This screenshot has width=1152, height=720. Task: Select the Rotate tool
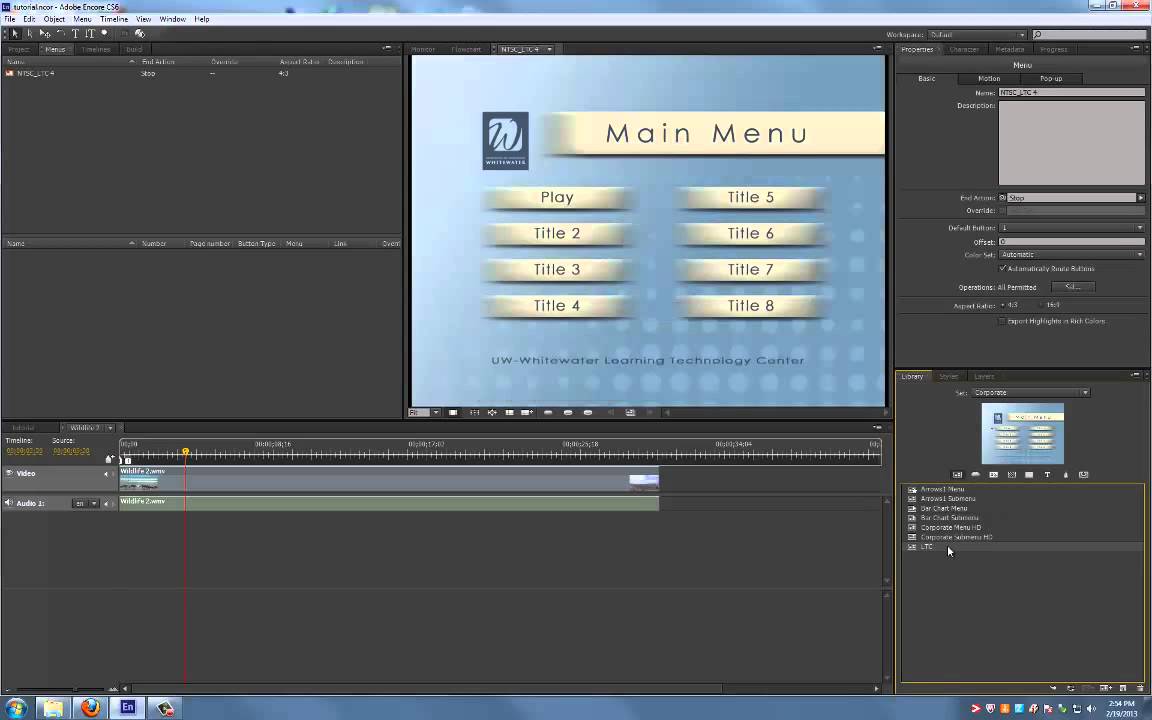pyautogui.click(x=60, y=34)
